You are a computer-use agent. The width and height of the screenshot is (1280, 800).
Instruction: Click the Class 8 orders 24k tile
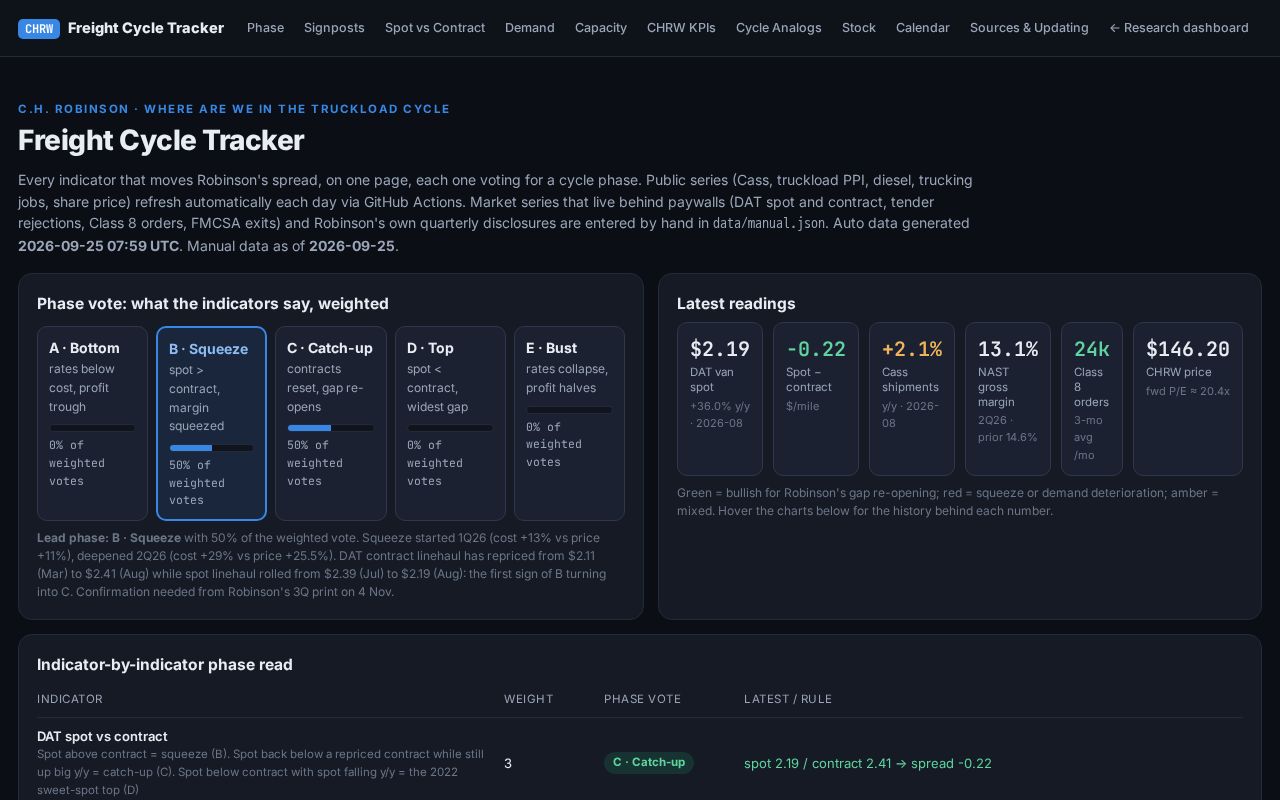(x=1092, y=399)
